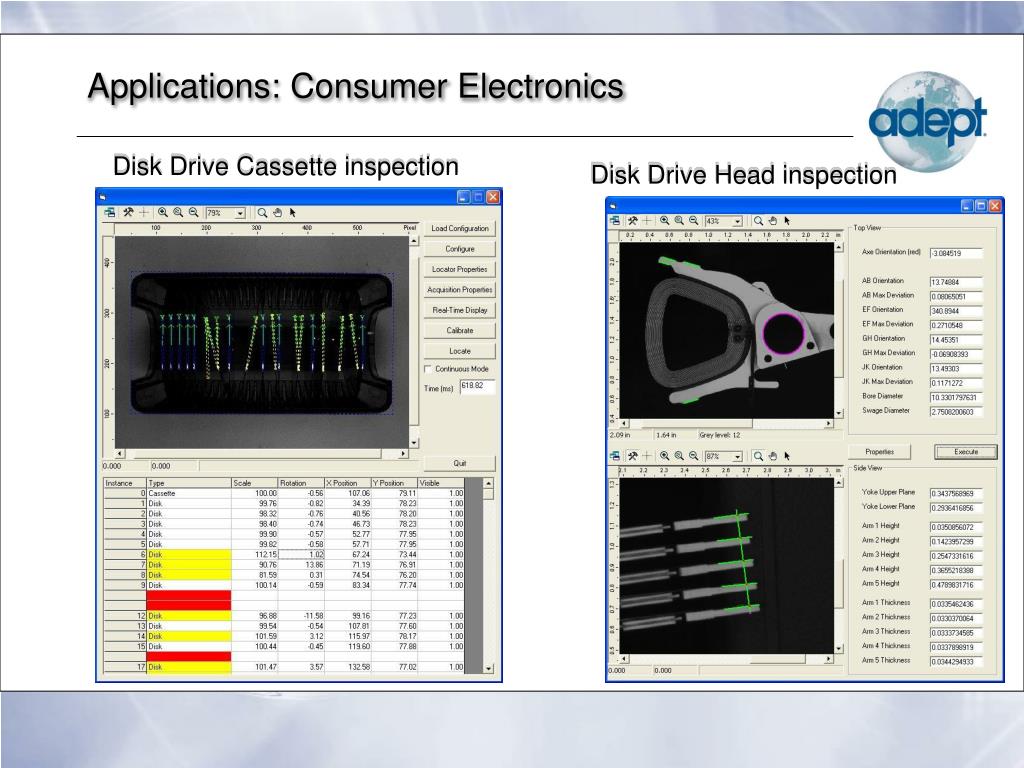This screenshot has width=1024, height=768.
Task: Select crosshair icon in Cassette window toolbar
Action: (x=144, y=213)
